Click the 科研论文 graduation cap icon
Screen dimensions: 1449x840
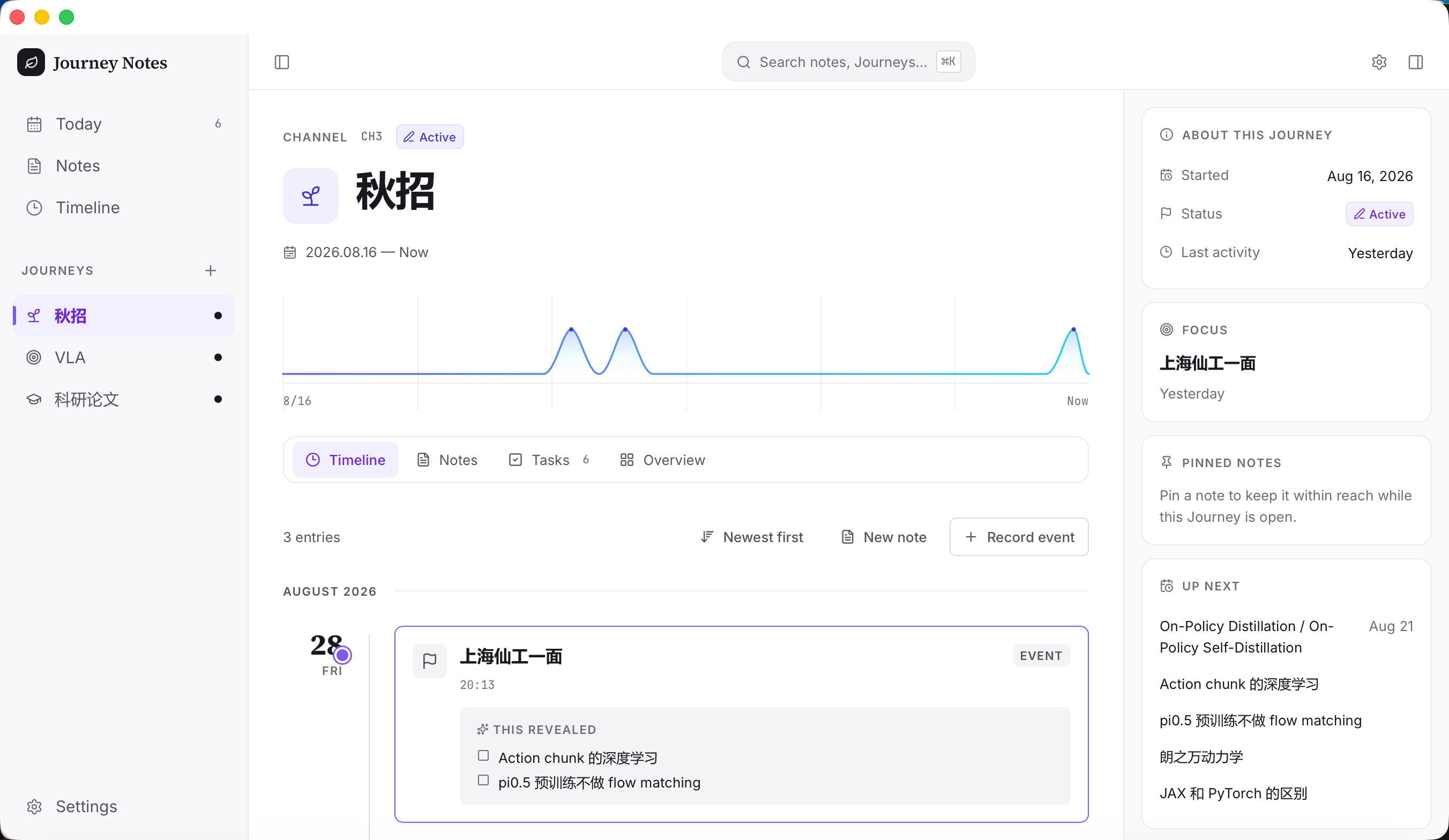coord(34,400)
